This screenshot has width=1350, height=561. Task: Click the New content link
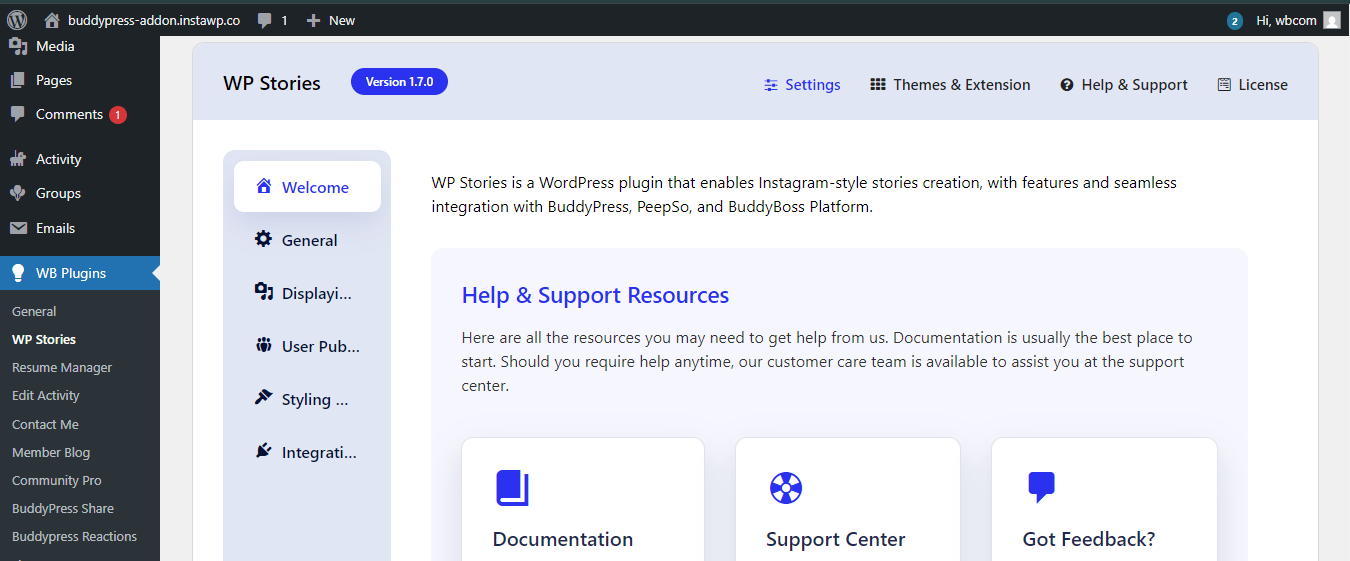coord(331,20)
